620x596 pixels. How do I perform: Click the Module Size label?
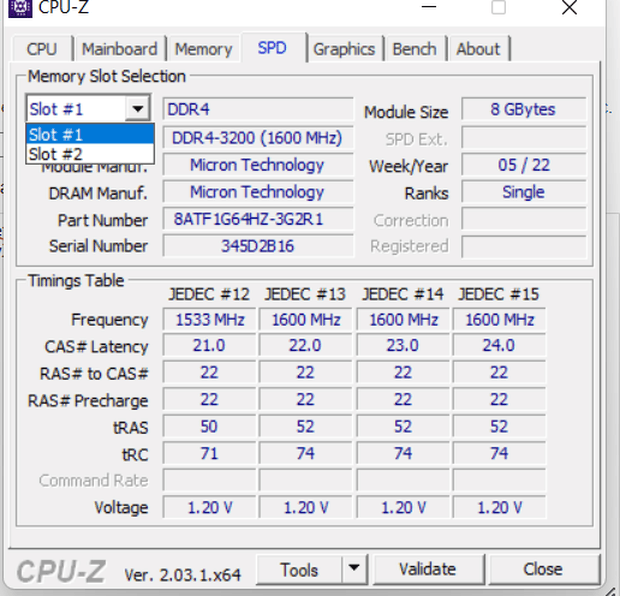point(406,112)
